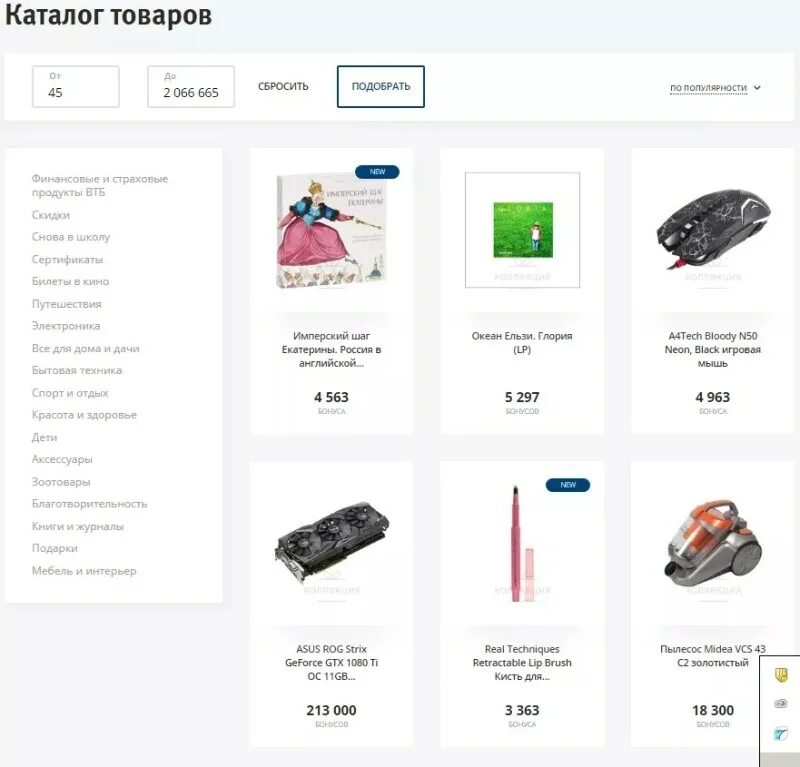The image size is (800, 767).
Task: Open the Midea vacuum cleaner image
Action: click(713, 542)
